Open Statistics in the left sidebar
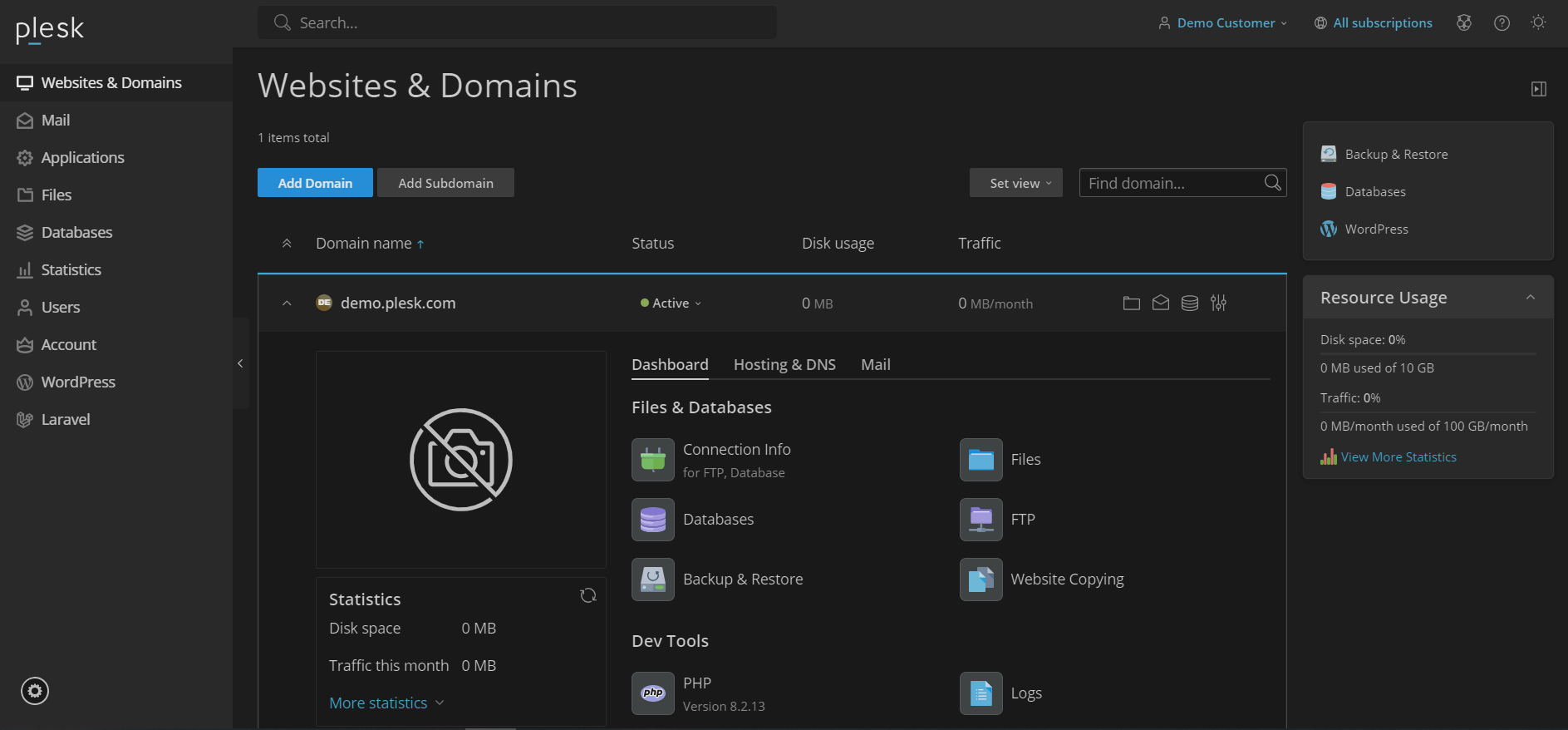The width and height of the screenshot is (1568, 730). point(116,269)
